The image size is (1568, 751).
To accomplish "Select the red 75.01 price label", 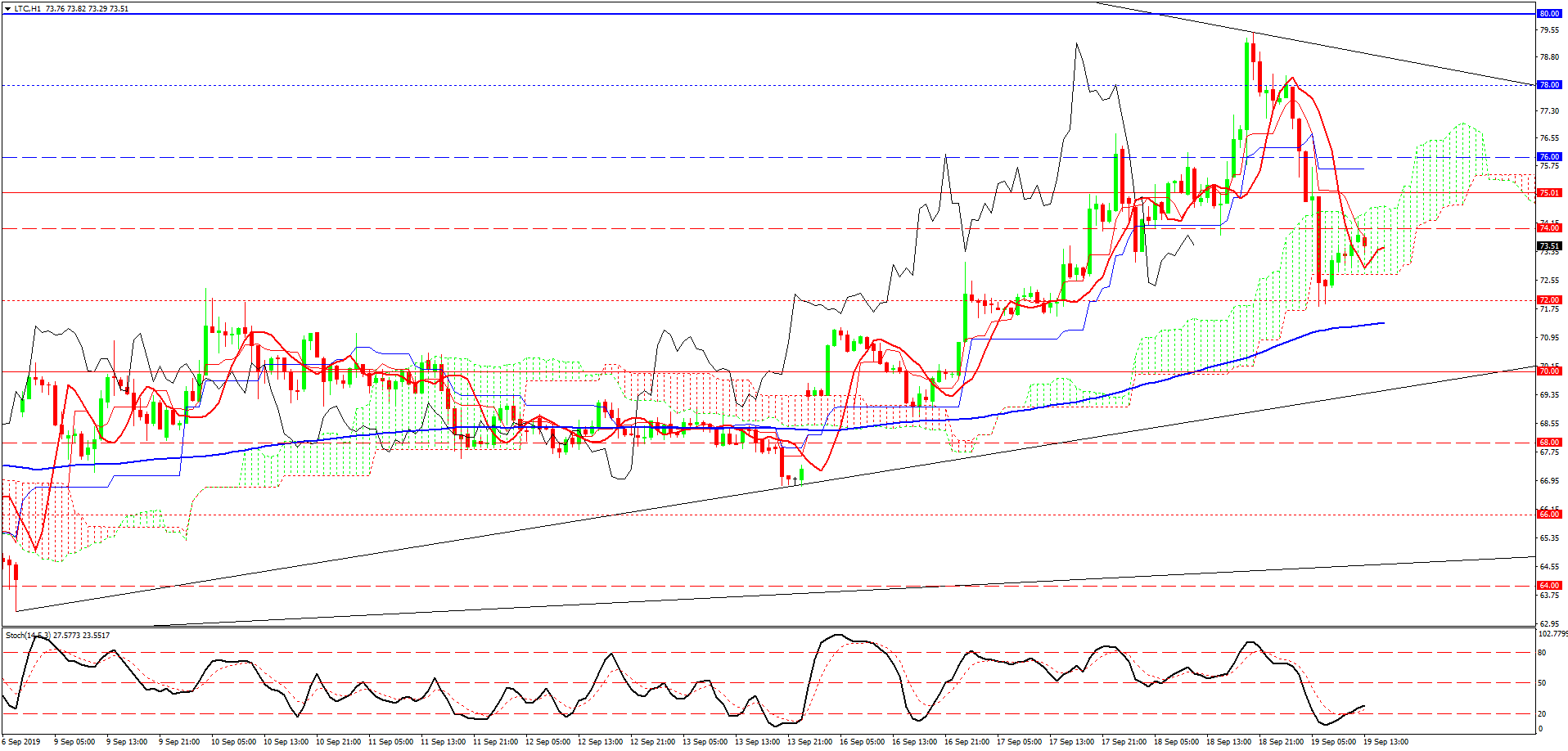I will point(1548,193).
